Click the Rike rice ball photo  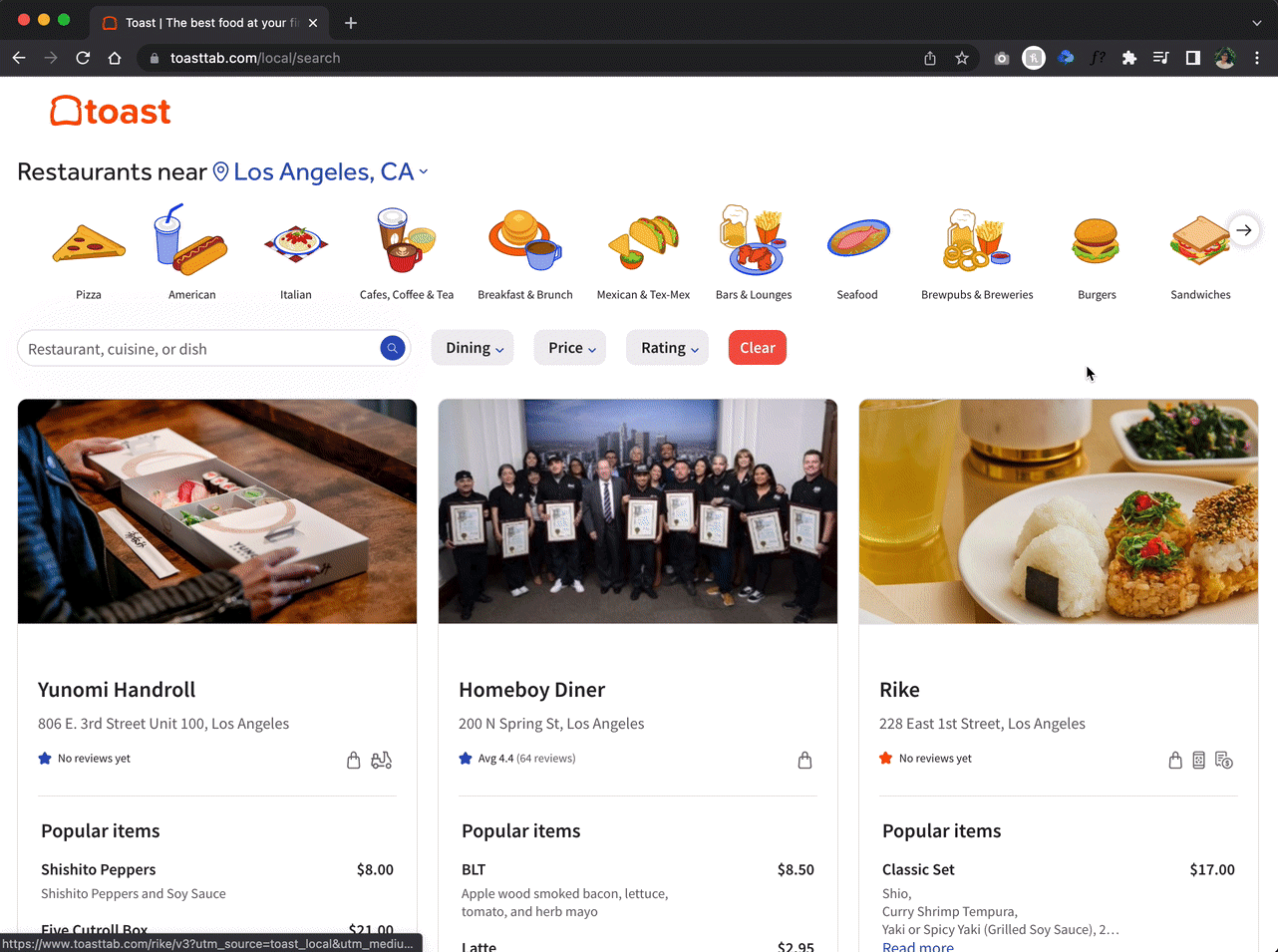[x=1059, y=511]
